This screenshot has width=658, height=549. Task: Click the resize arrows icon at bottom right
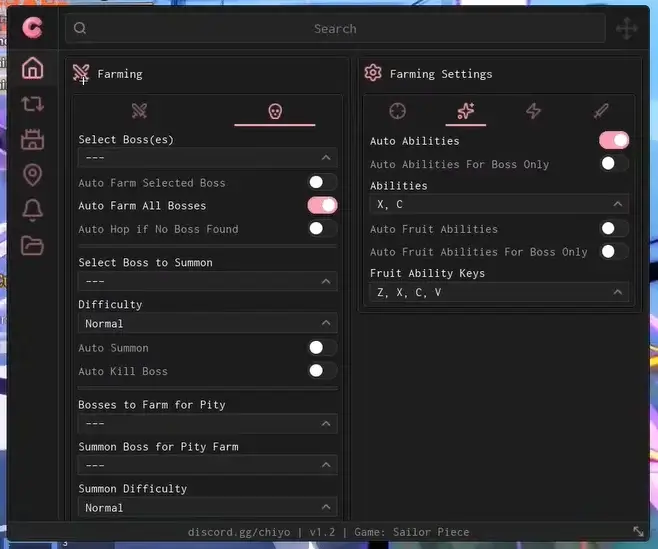pos(638,532)
